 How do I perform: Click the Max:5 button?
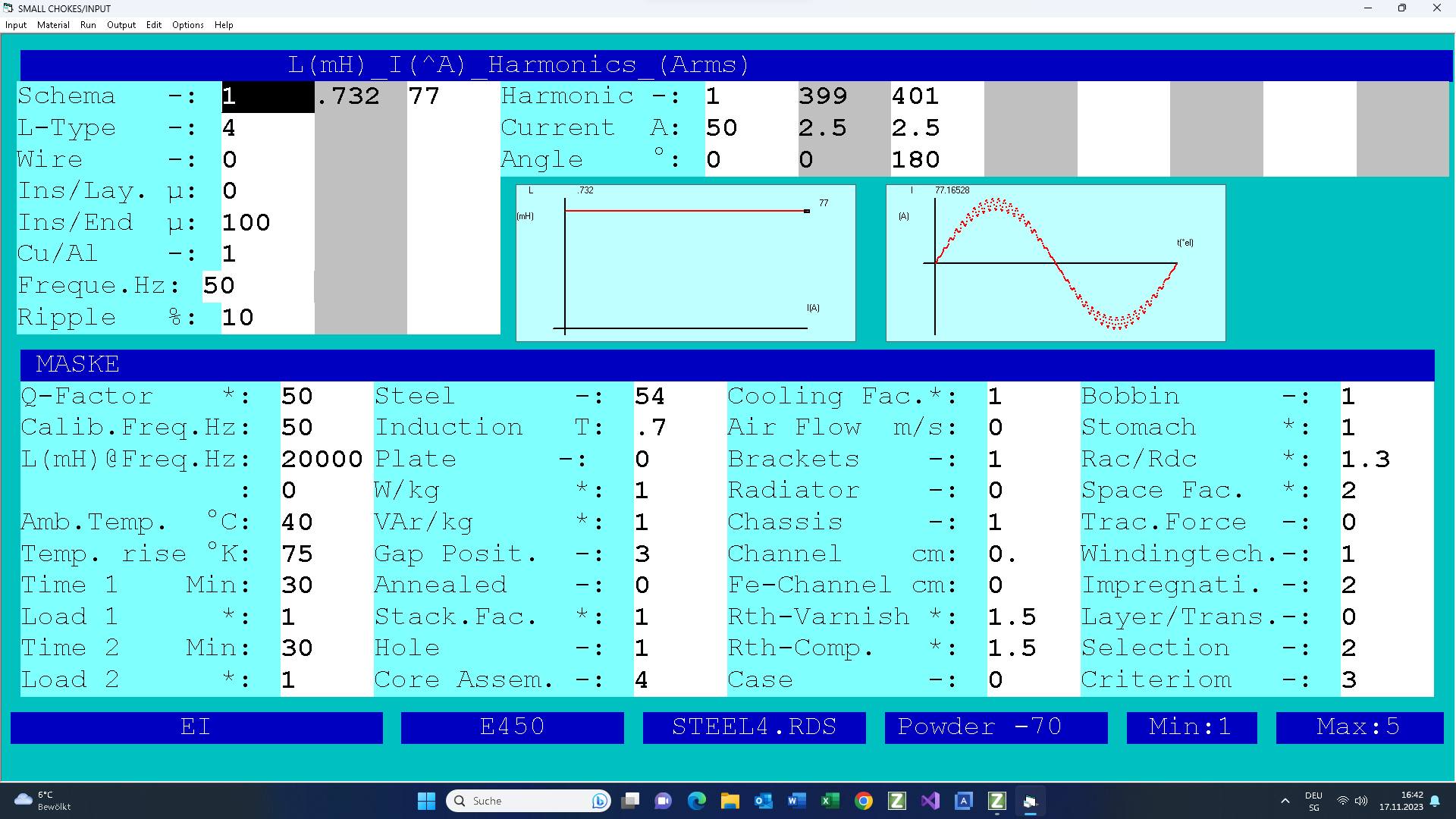click(1360, 727)
